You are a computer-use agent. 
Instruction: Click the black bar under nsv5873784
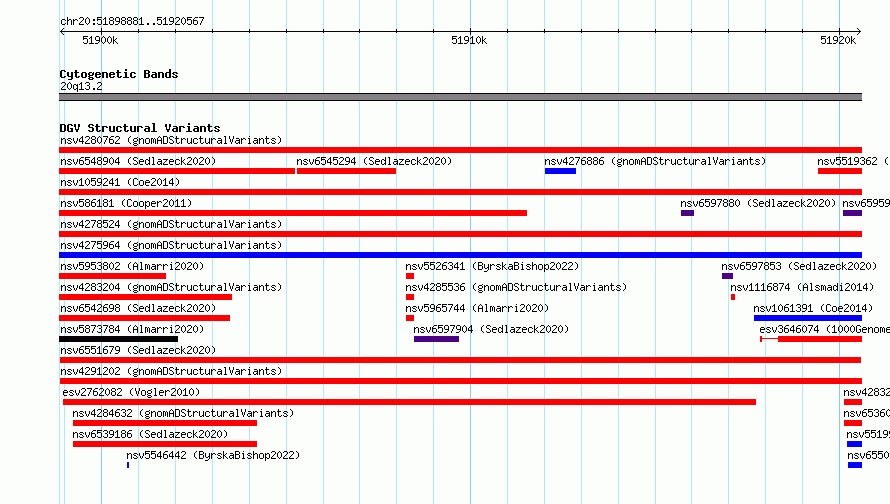119,339
